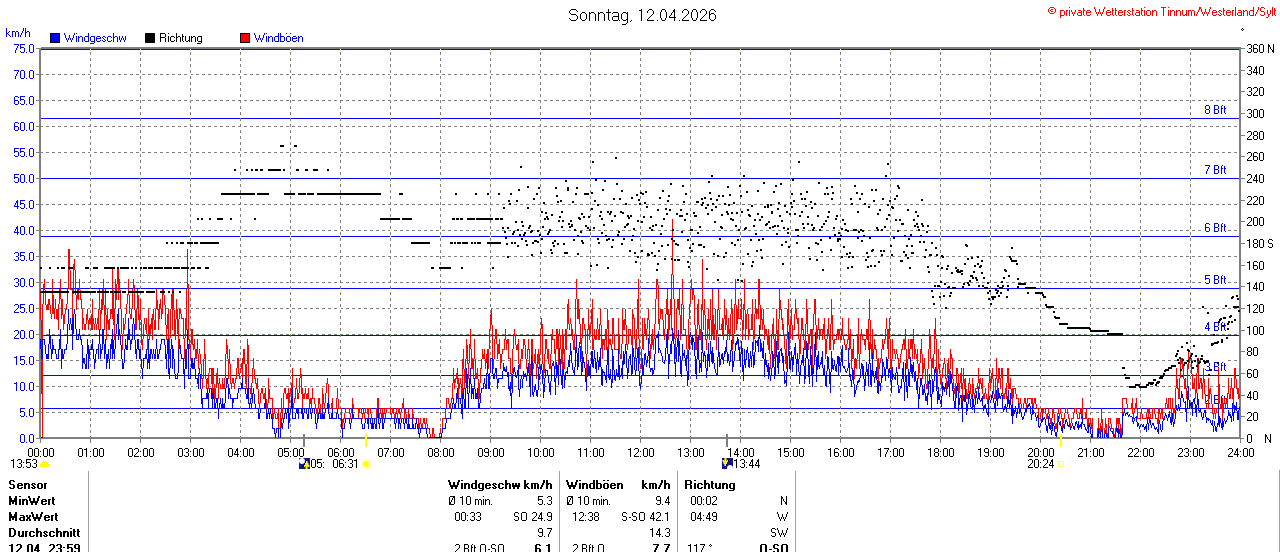Click the 8 Bft line label

tap(1215, 110)
